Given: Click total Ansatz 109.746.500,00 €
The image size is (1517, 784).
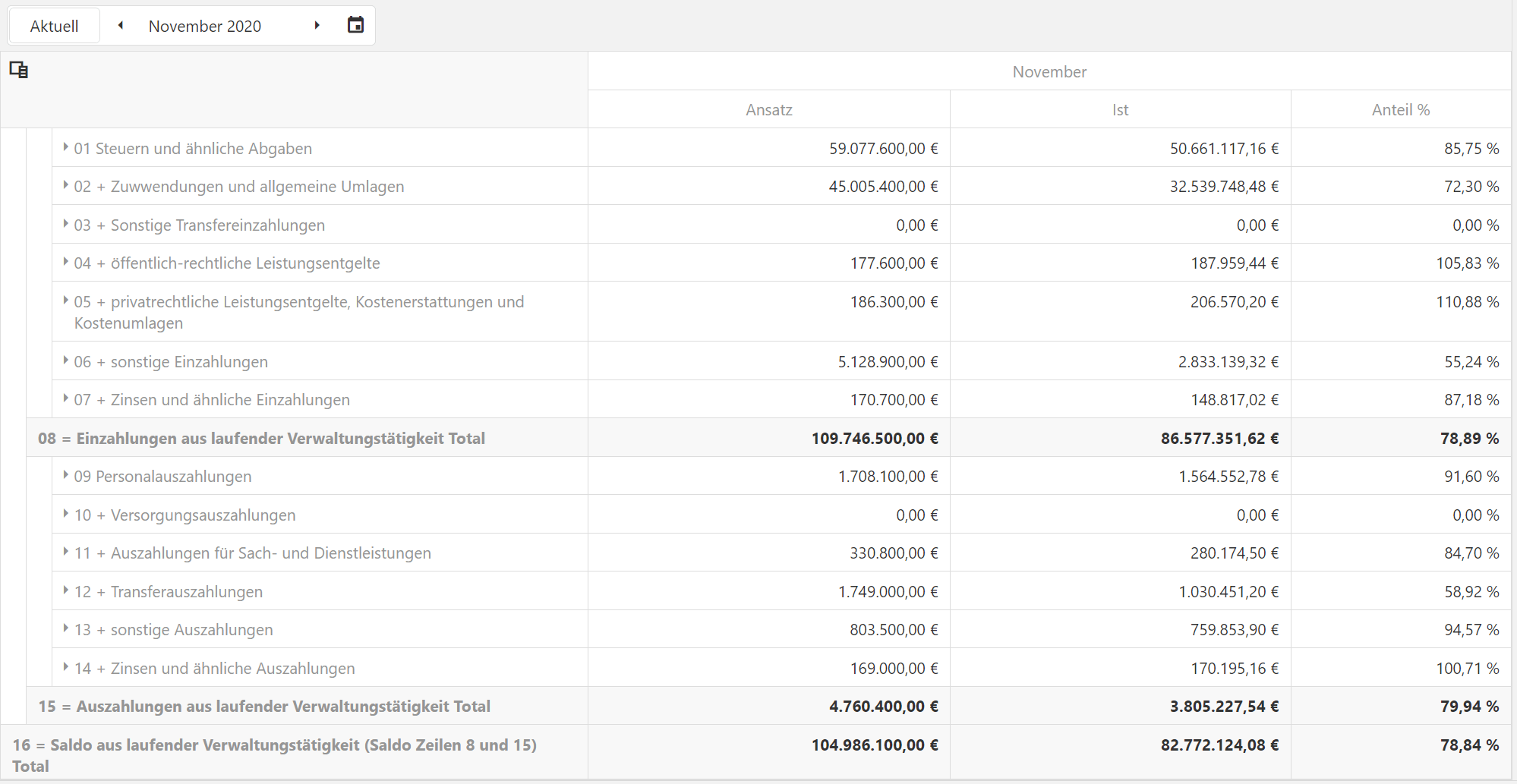Looking at the screenshot, I should (875, 438).
